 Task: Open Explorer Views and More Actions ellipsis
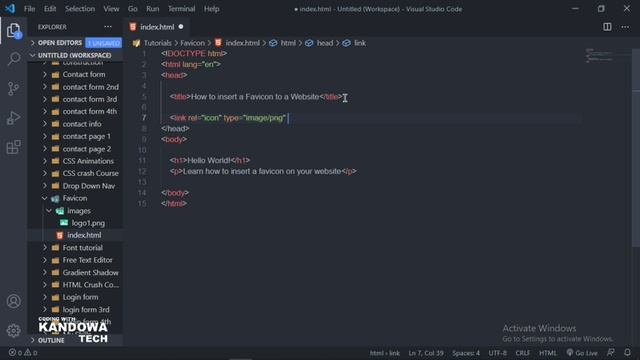108,27
